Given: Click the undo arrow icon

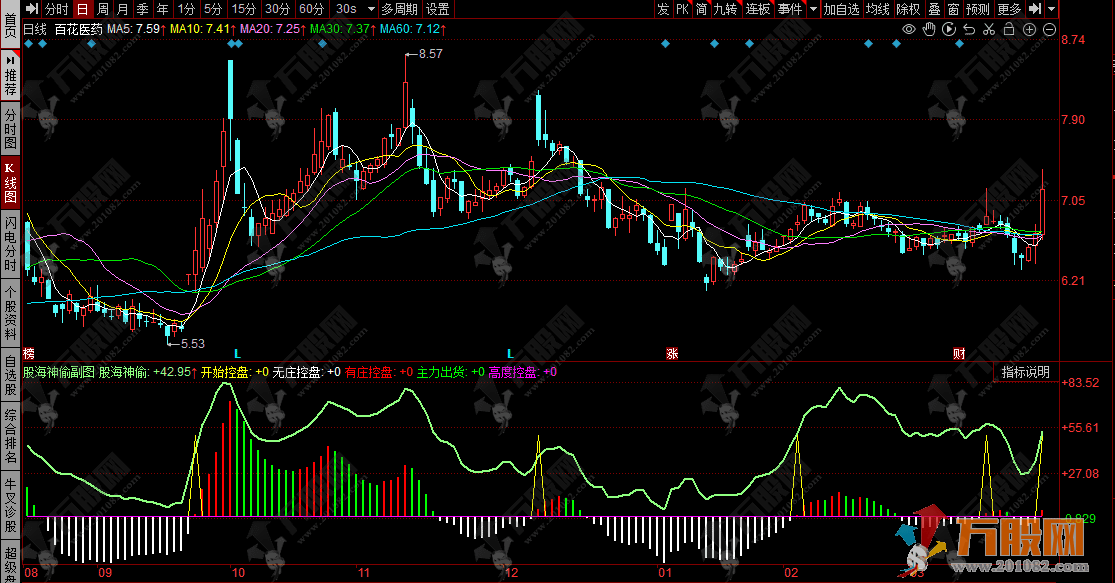Looking at the screenshot, I should tap(969, 29).
